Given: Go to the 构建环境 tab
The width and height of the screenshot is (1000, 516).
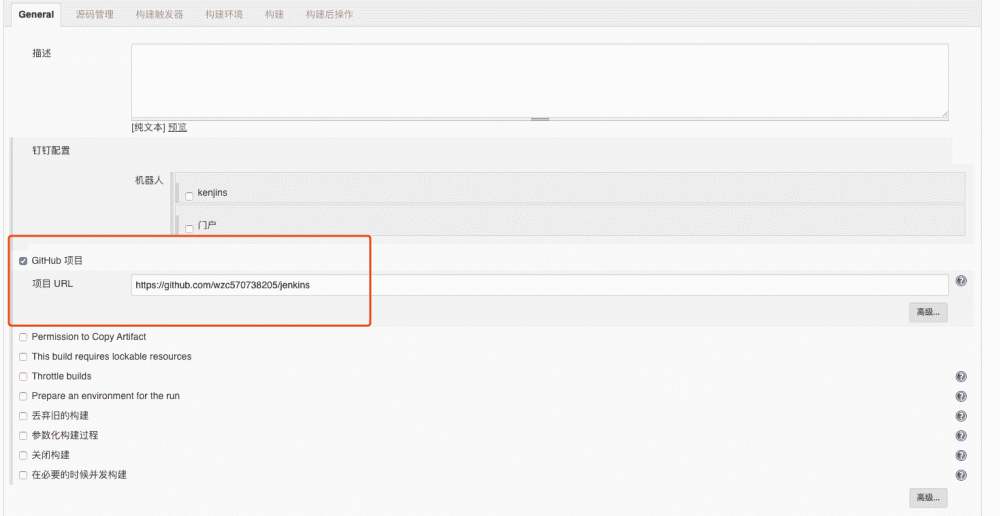Looking at the screenshot, I should (224, 14).
